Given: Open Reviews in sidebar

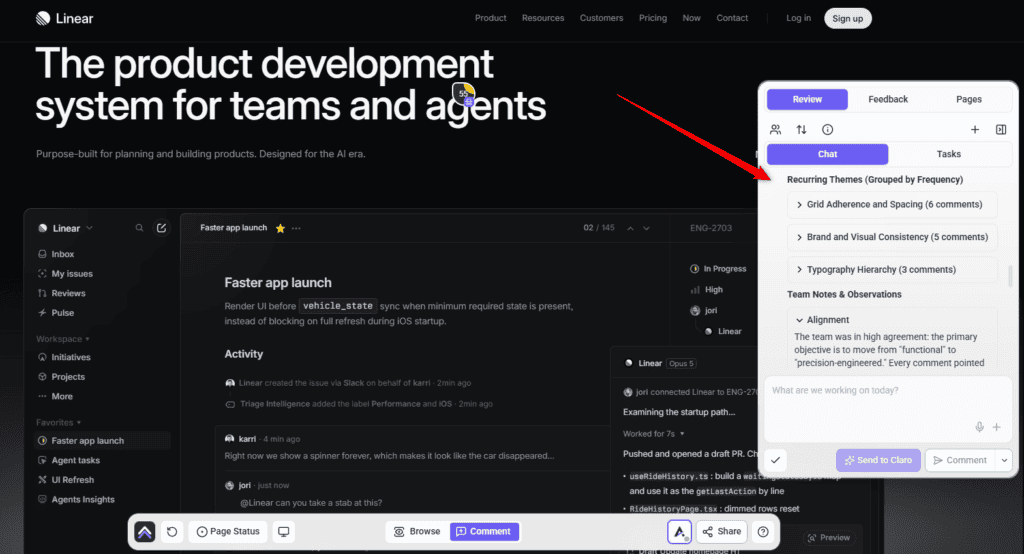Looking at the screenshot, I should (62, 293).
